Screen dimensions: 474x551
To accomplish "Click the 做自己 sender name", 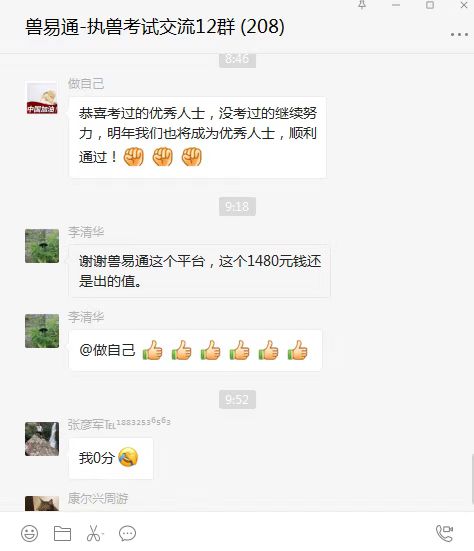I will 86,84.
